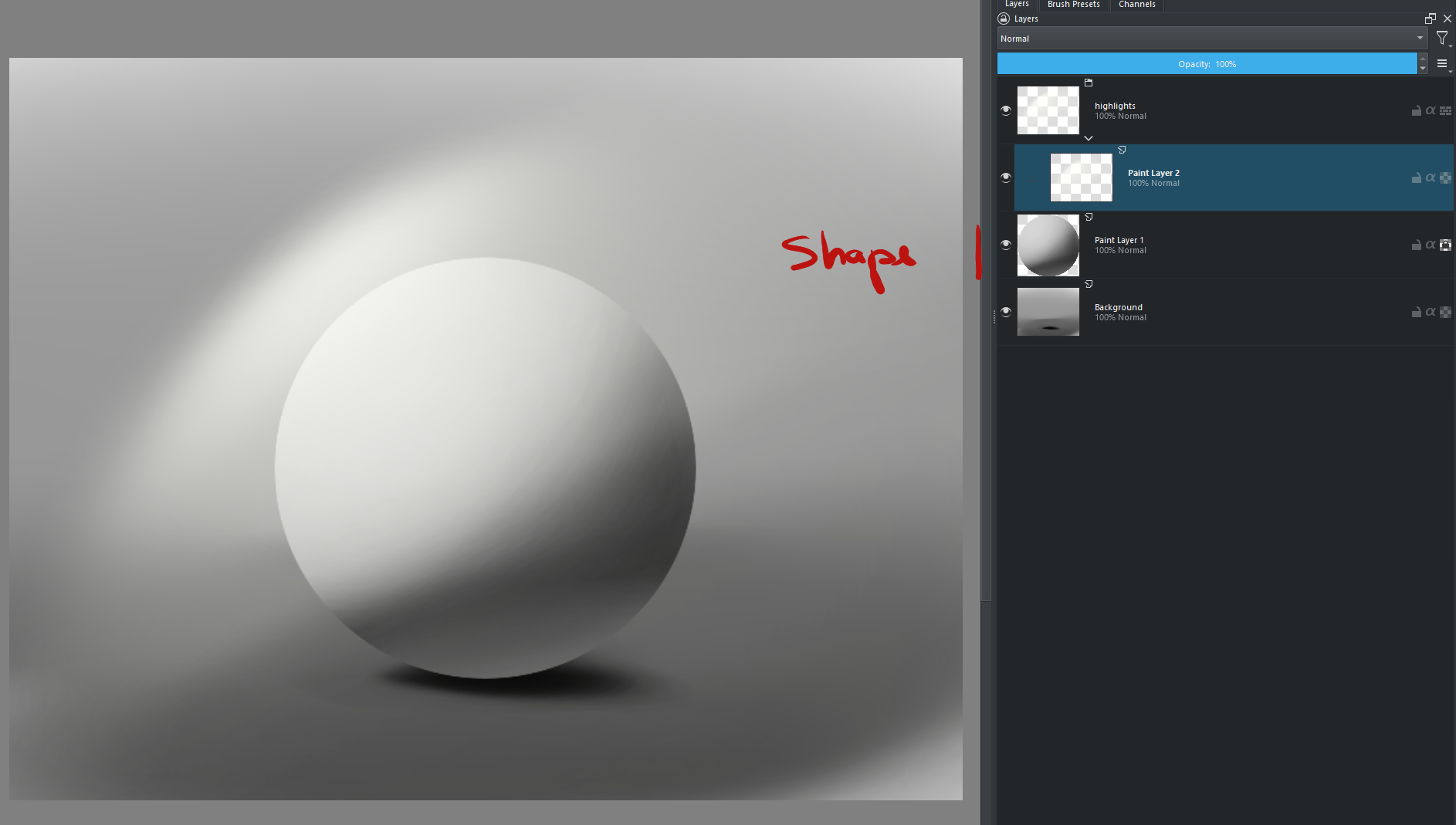
Task: Lock Paint Layer 1
Action: click(1417, 245)
